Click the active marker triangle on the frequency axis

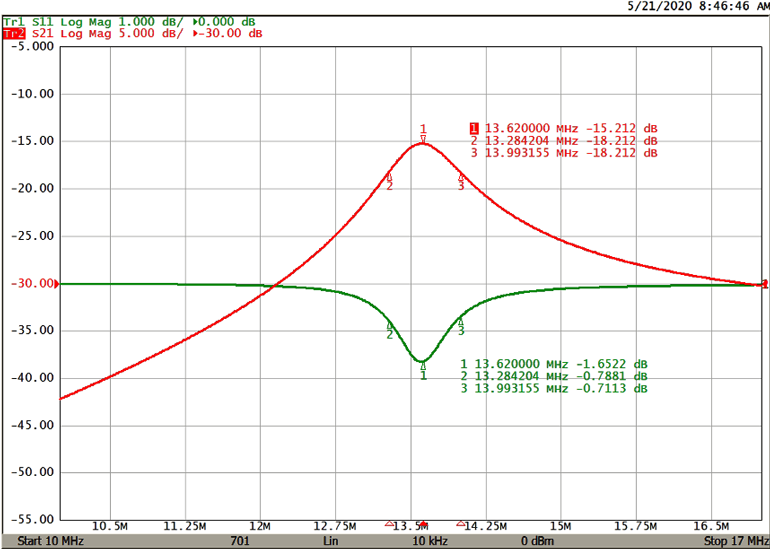[423, 524]
